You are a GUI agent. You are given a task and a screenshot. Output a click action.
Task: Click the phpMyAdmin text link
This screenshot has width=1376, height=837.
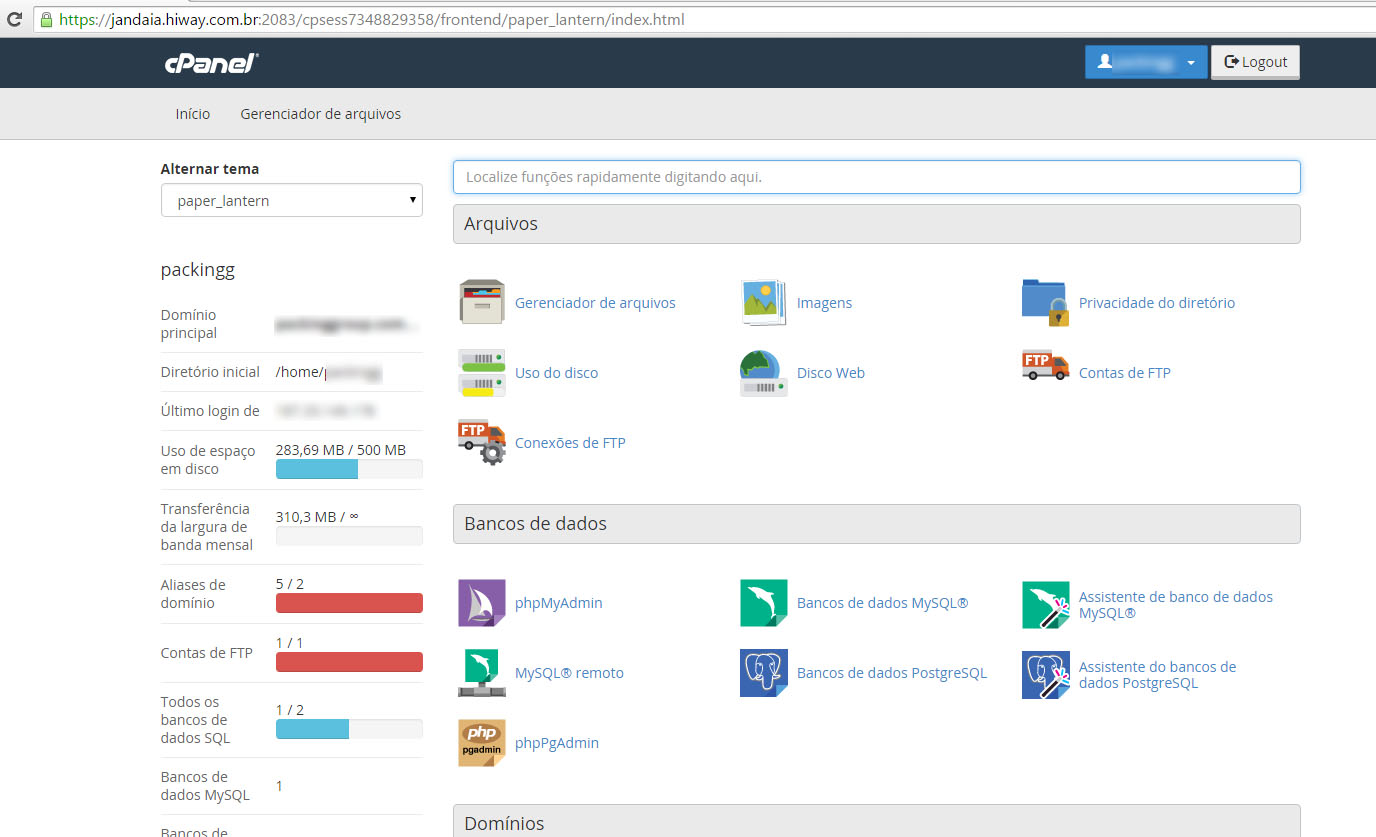point(559,603)
